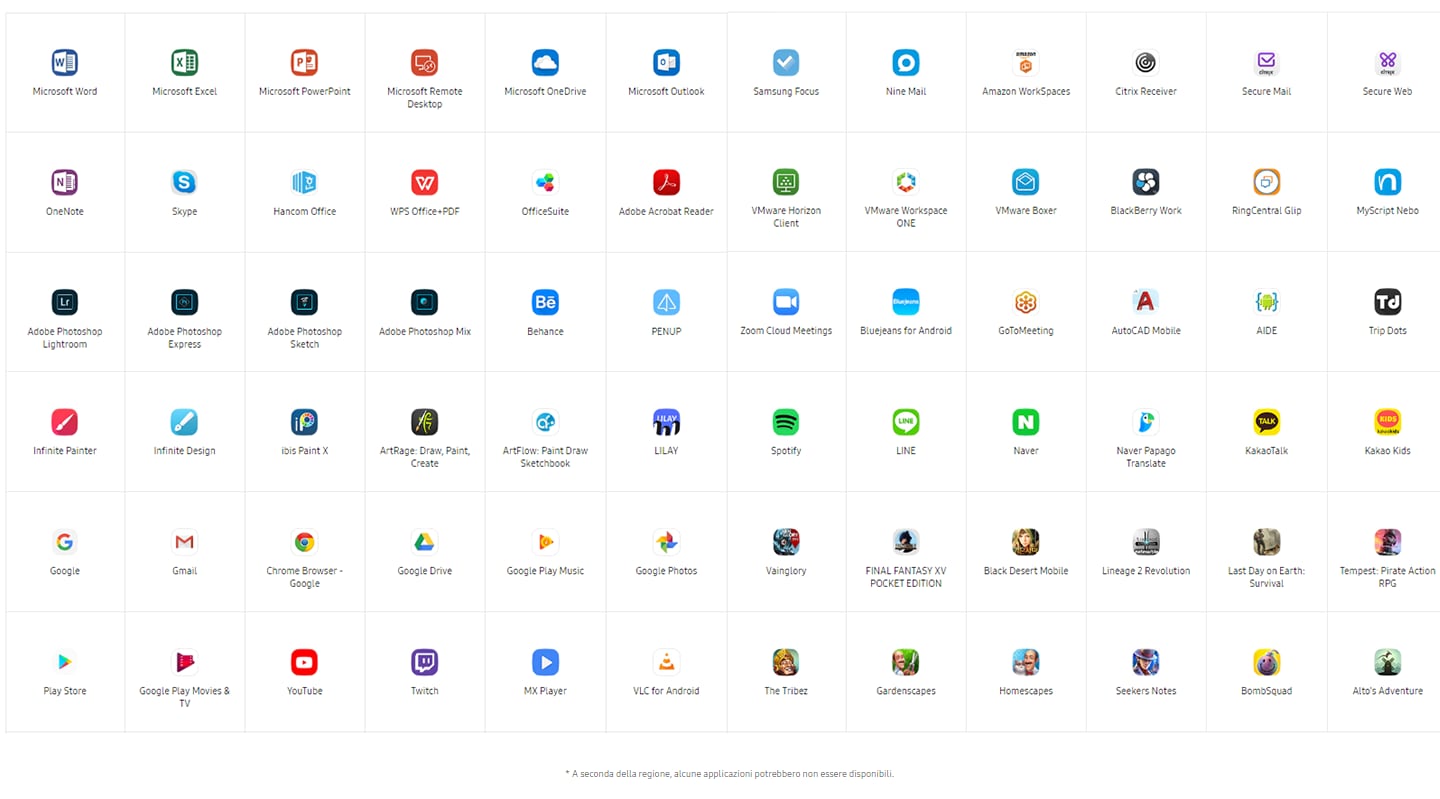
Task: Open the AutoCAD Mobile icon
Action: click(x=1146, y=302)
